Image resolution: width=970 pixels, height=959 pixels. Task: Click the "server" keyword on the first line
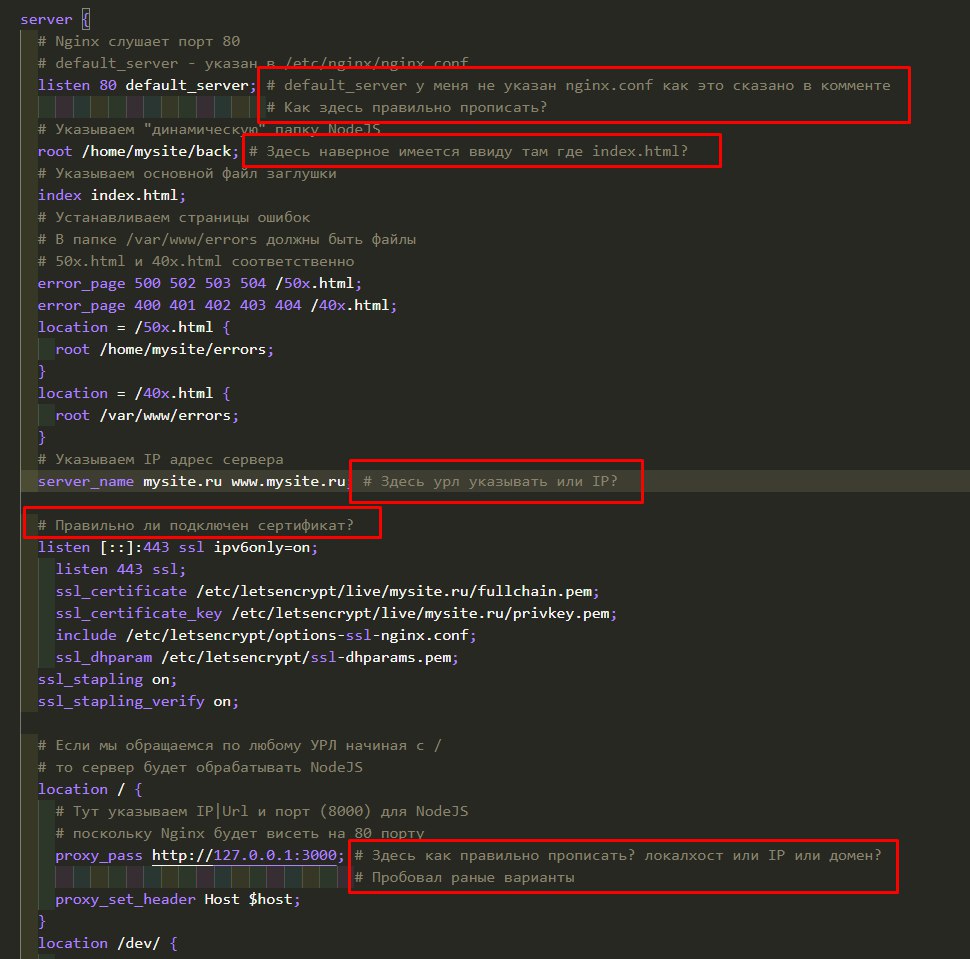point(46,19)
